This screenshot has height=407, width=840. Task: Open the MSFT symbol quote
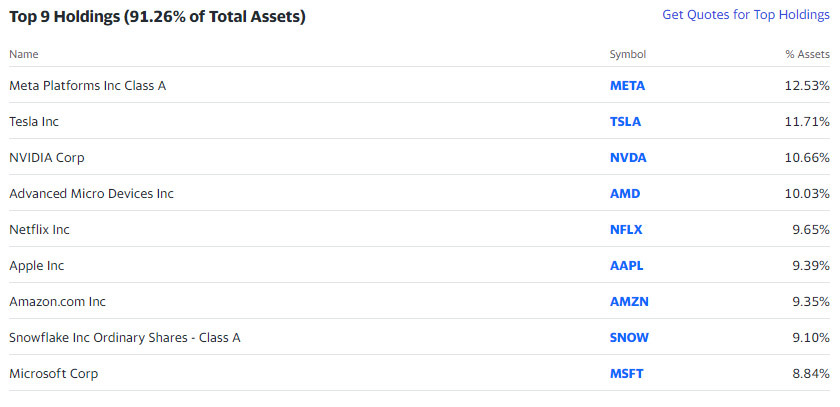[626, 374]
